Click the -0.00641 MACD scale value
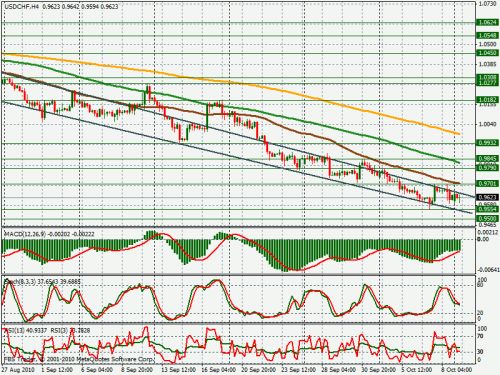This screenshot has width=500, height=375. (488, 269)
